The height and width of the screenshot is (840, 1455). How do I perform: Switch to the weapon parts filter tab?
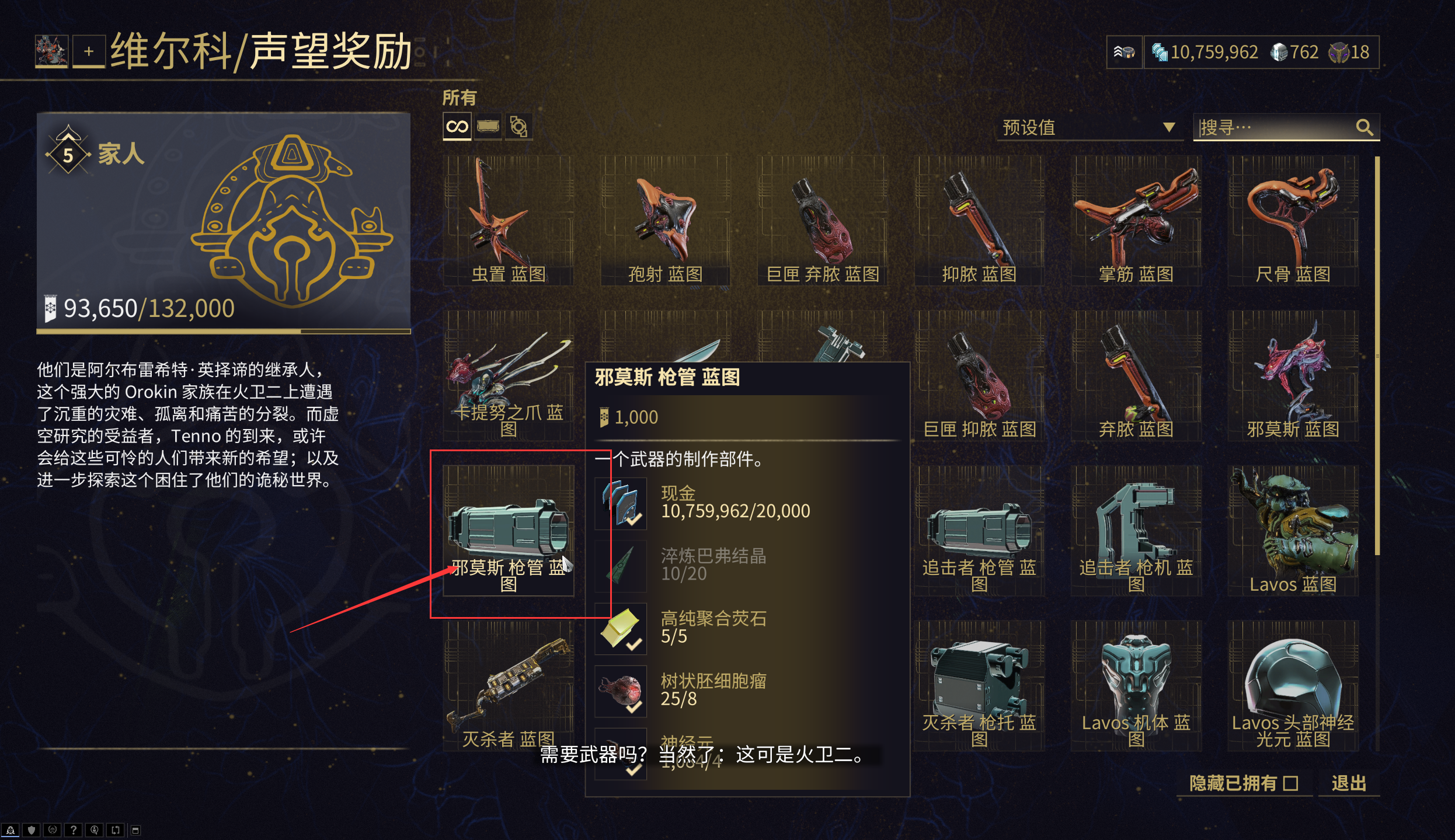pyautogui.click(x=488, y=127)
